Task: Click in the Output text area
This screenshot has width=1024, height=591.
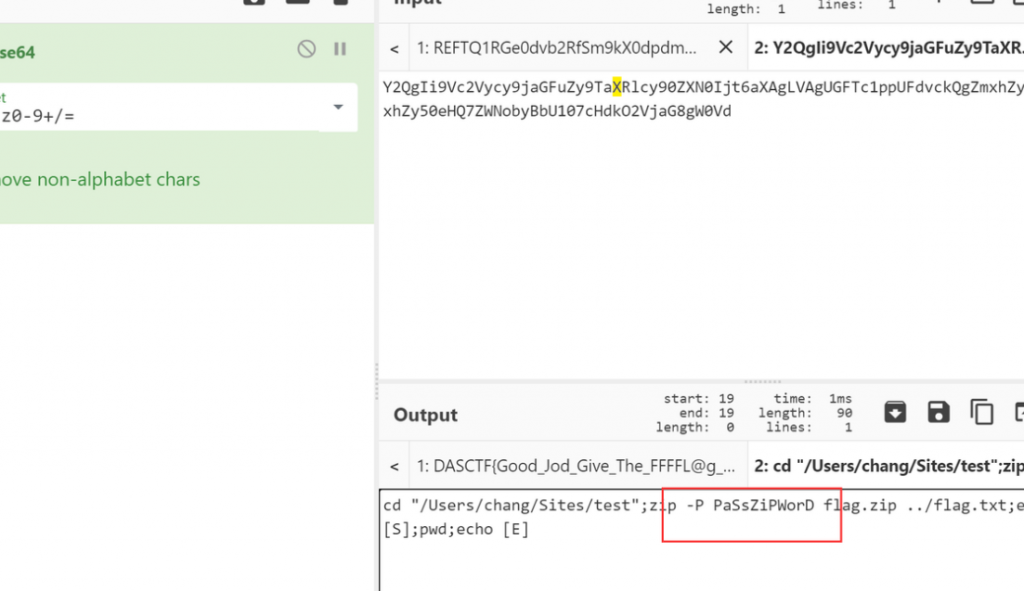Action: [x=700, y=560]
